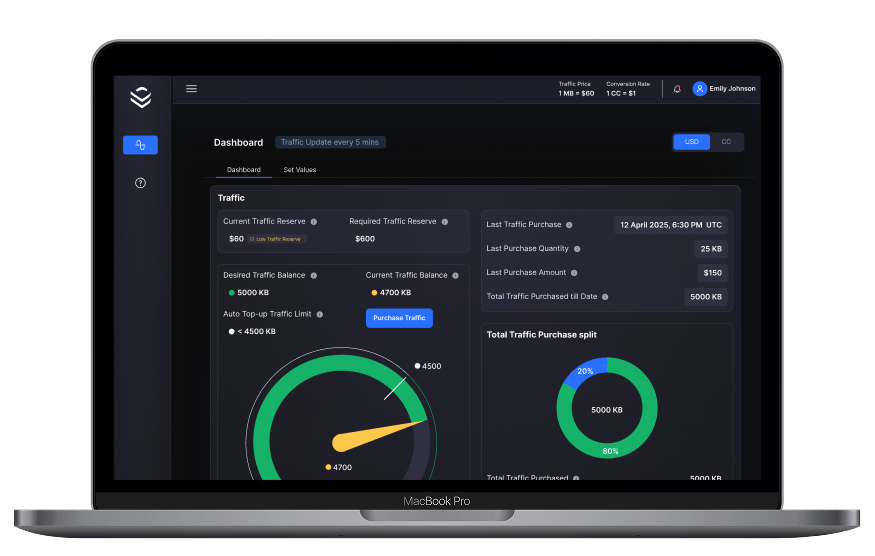Image resolution: width=875 pixels, height=556 pixels.
Task: Switch to the Set Values tab
Action: (300, 170)
